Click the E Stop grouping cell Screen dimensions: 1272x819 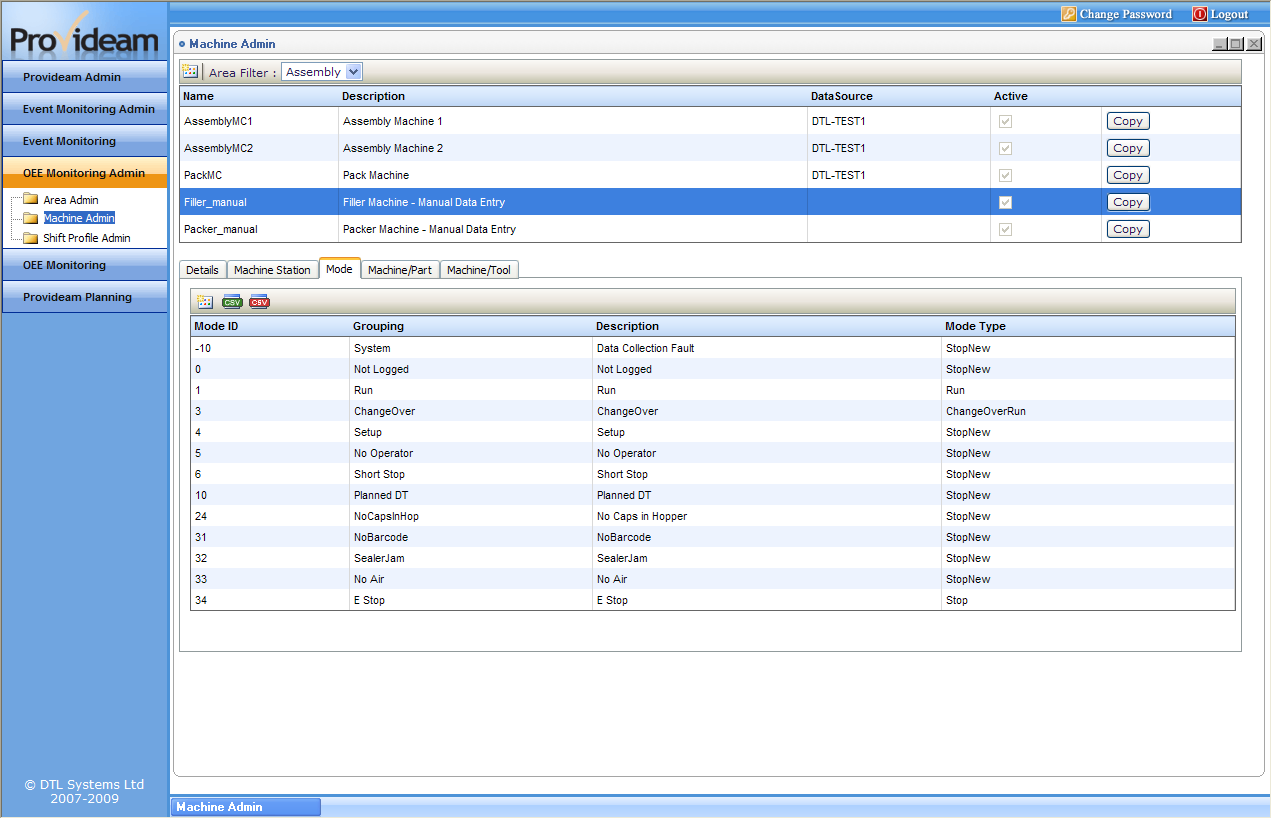369,600
